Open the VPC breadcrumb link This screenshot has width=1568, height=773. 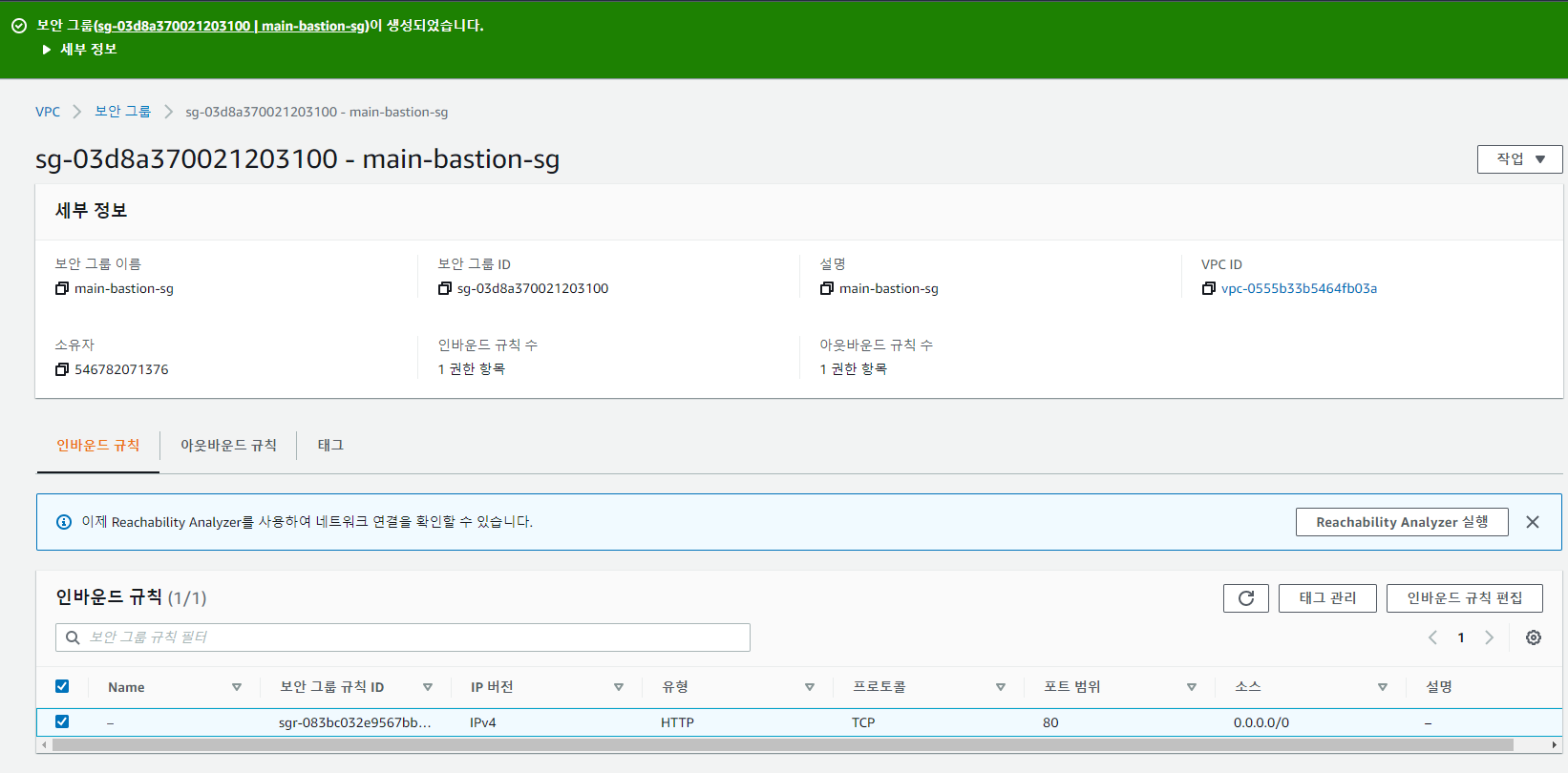(x=48, y=112)
